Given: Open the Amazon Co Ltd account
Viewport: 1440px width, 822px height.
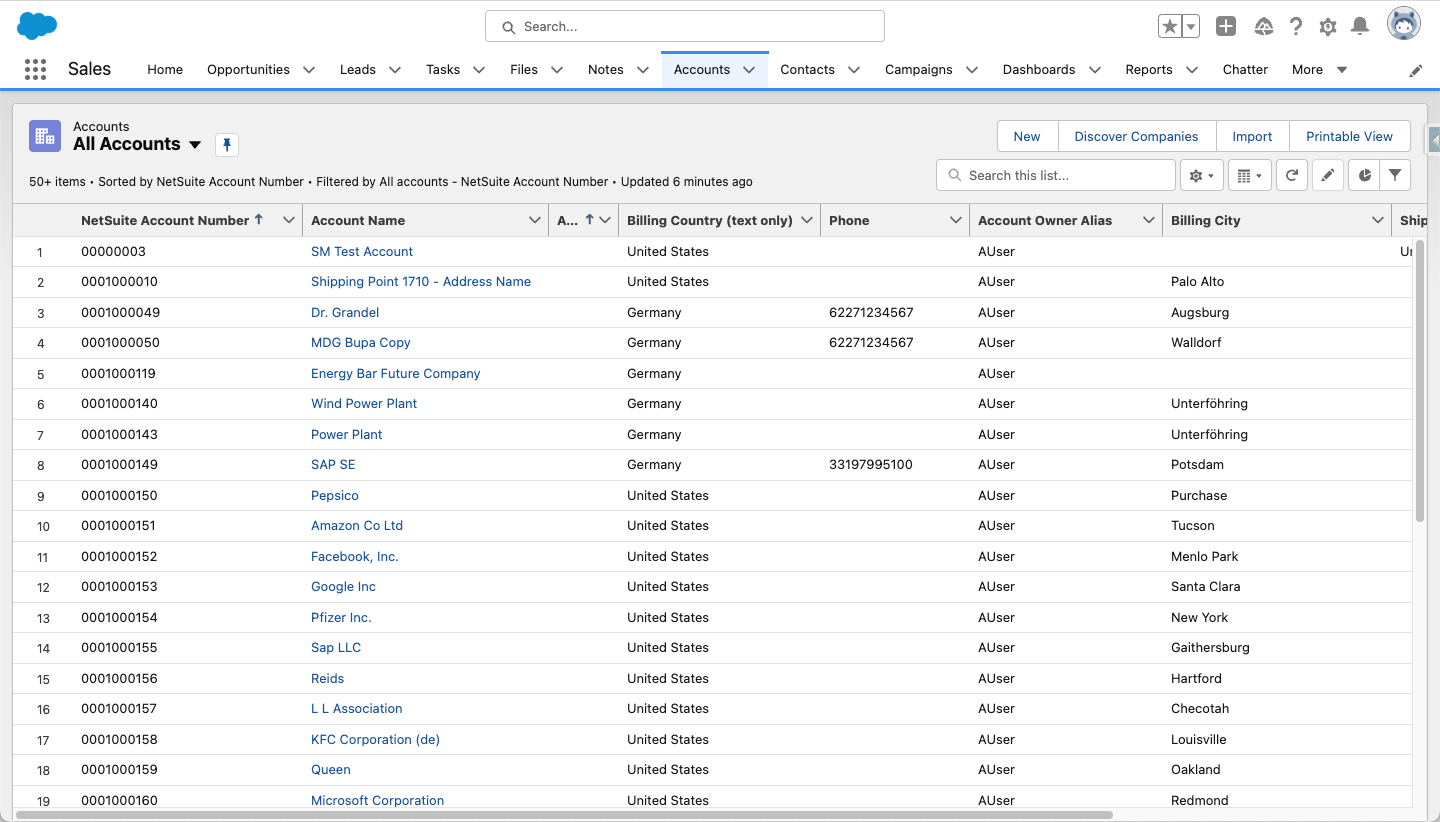Looking at the screenshot, I should coord(357,525).
